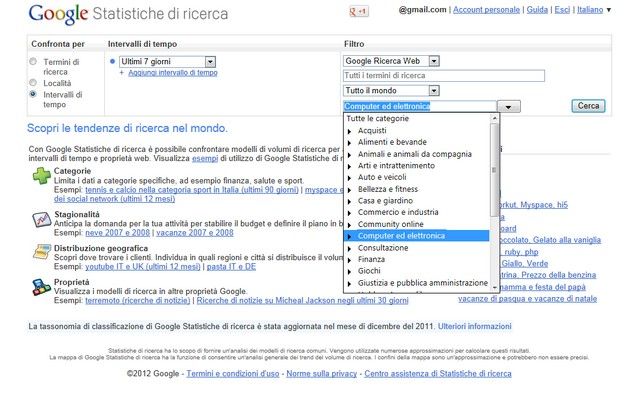Open the vacanze 2007 e 2008 link
The width and height of the screenshot is (625, 394).
pos(195,232)
